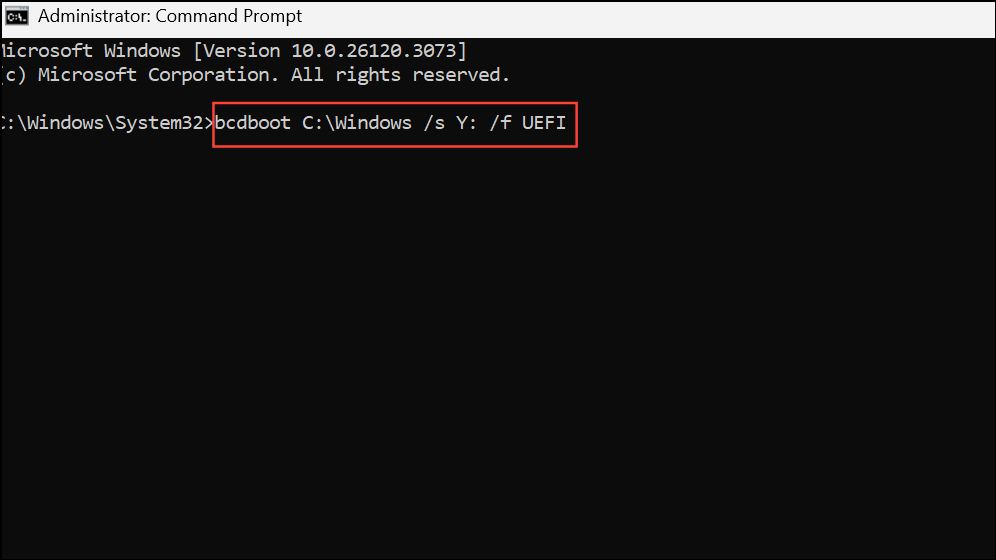Click the empty black console area
The height and width of the screenshot is (560, 996).
coord(498,349)
